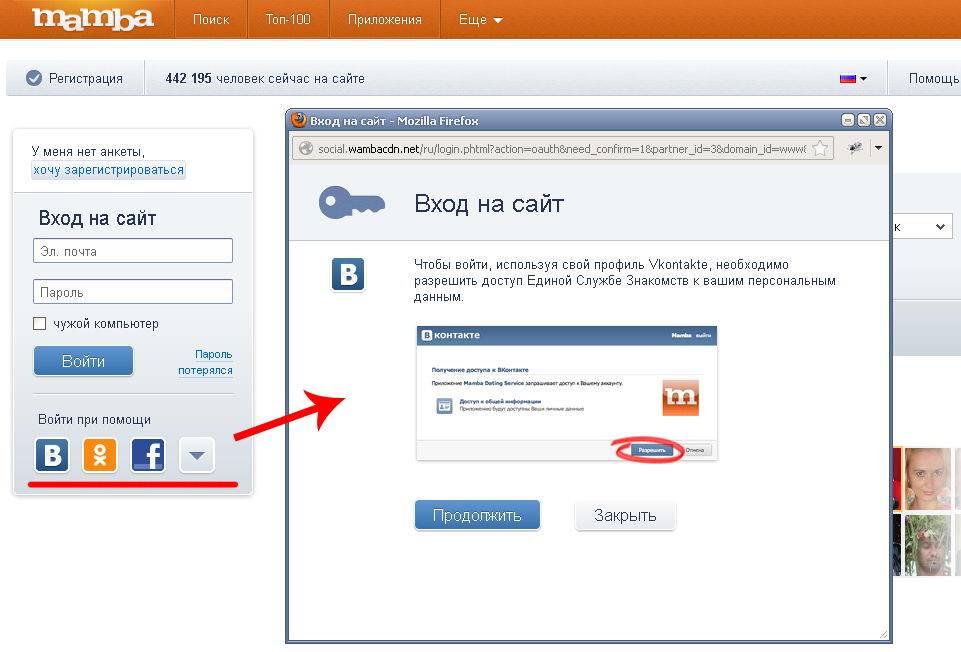Open the Russian flag language selector
Viewport: 961px width, 652px height.
(853, 78)
